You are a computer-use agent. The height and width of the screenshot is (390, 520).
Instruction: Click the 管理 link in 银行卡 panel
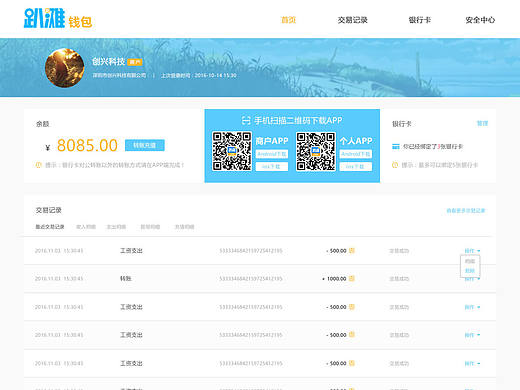(482, 123)
